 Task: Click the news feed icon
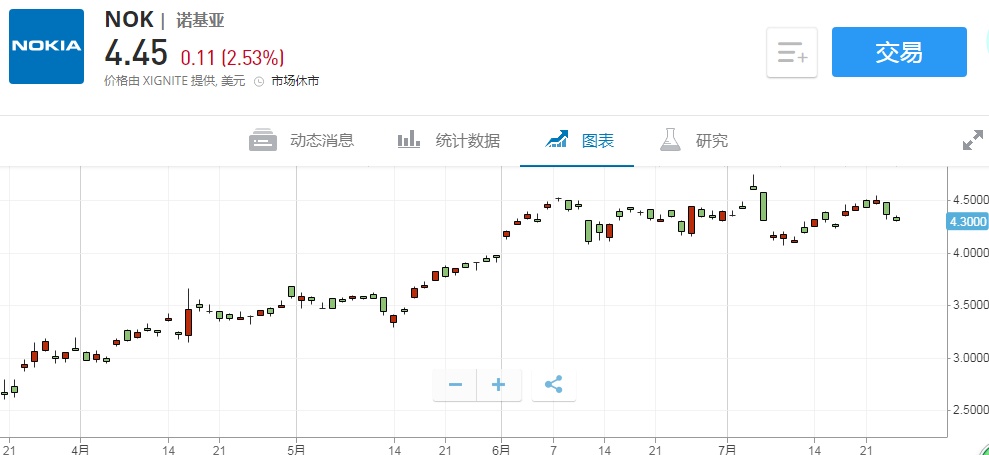[263, 140]
